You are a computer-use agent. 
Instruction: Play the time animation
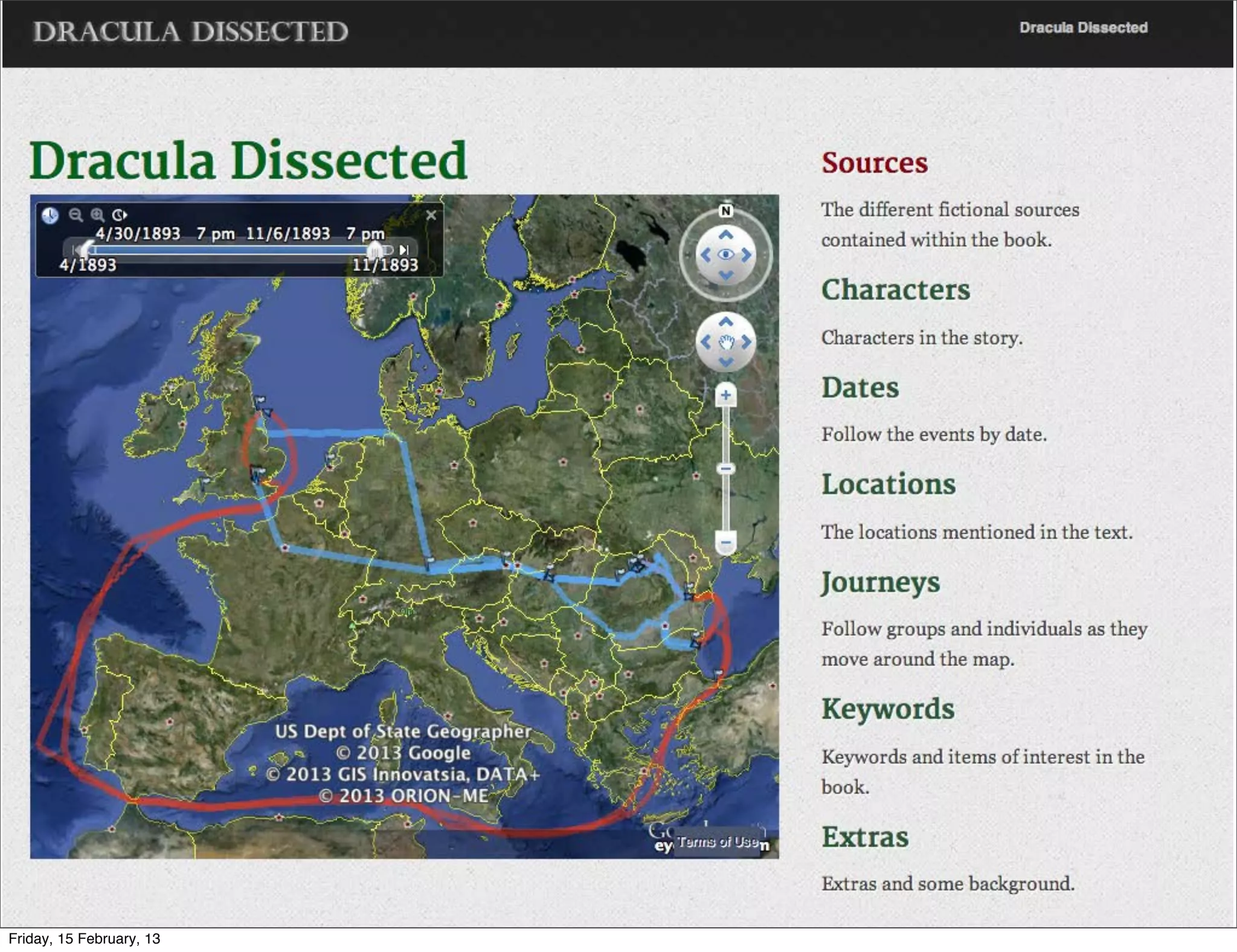tap(120, 215)
